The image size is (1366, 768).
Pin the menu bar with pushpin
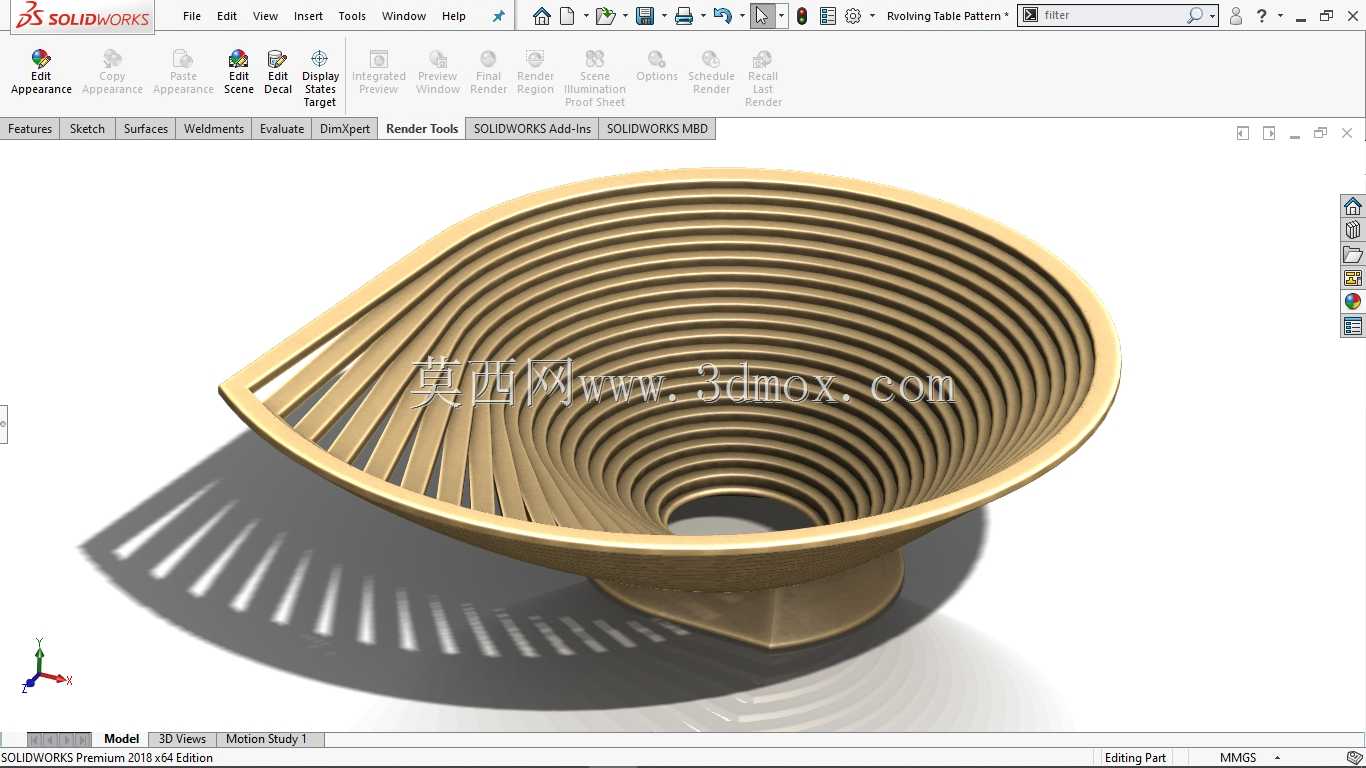(x=498, y=16)
